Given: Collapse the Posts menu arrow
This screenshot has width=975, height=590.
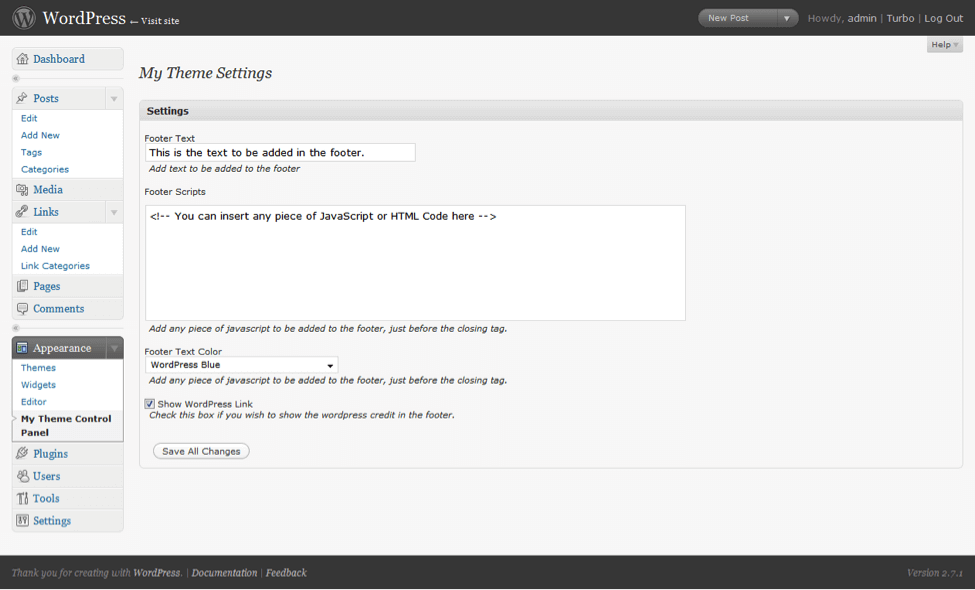Looking at the screenshot, I should [x=114, y=98].
